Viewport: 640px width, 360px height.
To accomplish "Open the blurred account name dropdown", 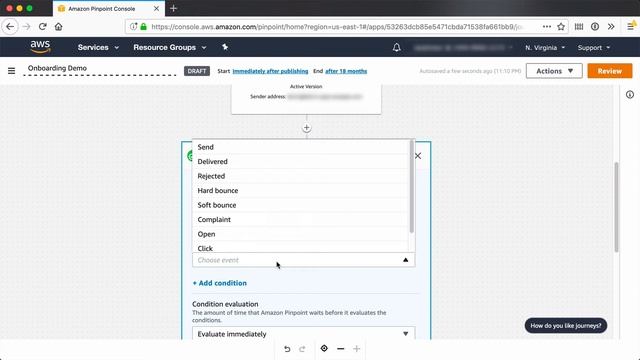I will (463, 48).
